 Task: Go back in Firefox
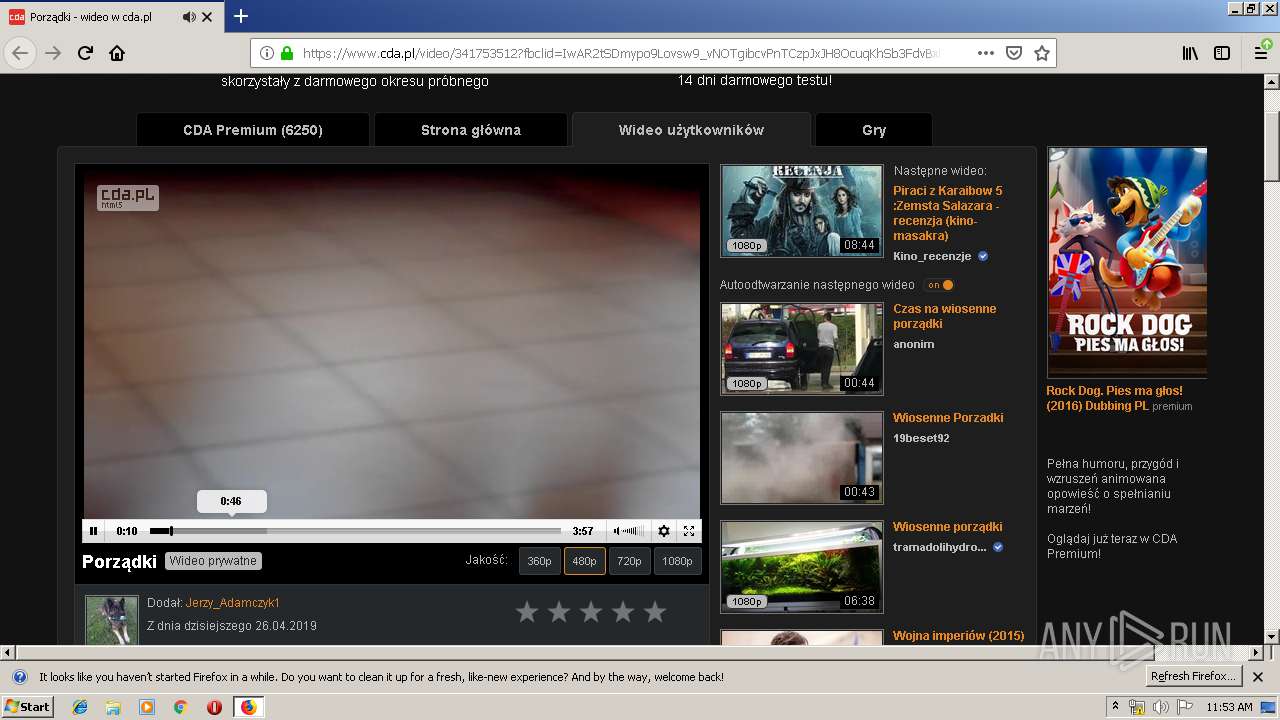20,53
